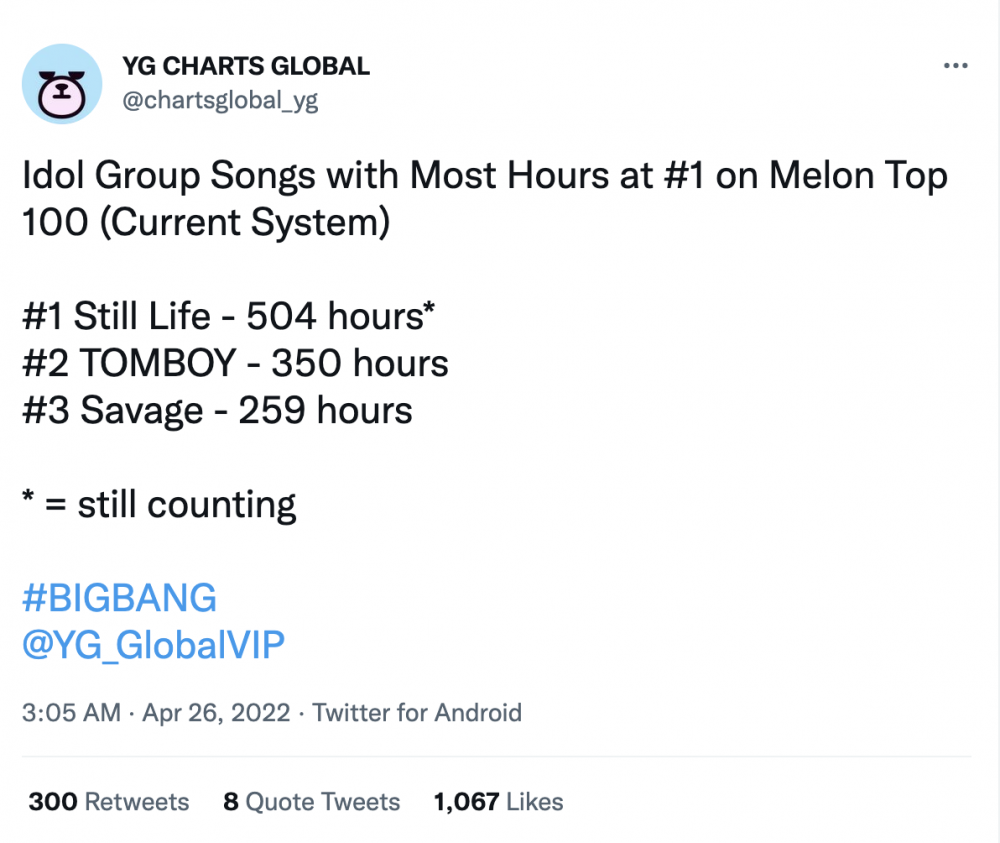
Task: Open the @YG_GlobalVIP mention
Action: 153,645
